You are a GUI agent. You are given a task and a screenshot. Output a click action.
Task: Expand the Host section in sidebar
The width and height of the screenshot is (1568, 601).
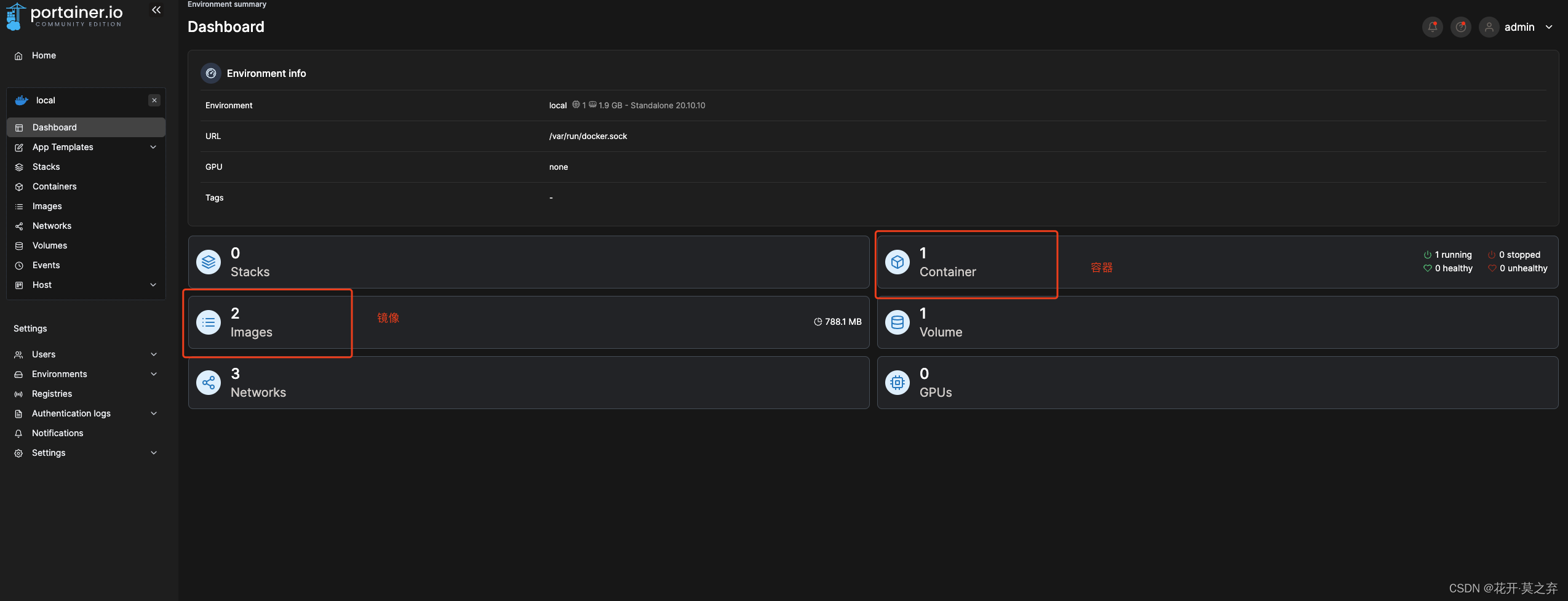[152, 285]
